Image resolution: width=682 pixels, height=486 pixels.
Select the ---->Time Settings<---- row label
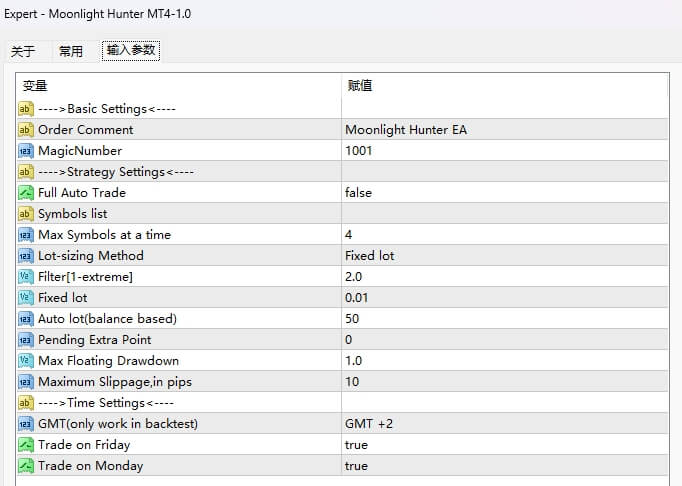pos(106,403)
